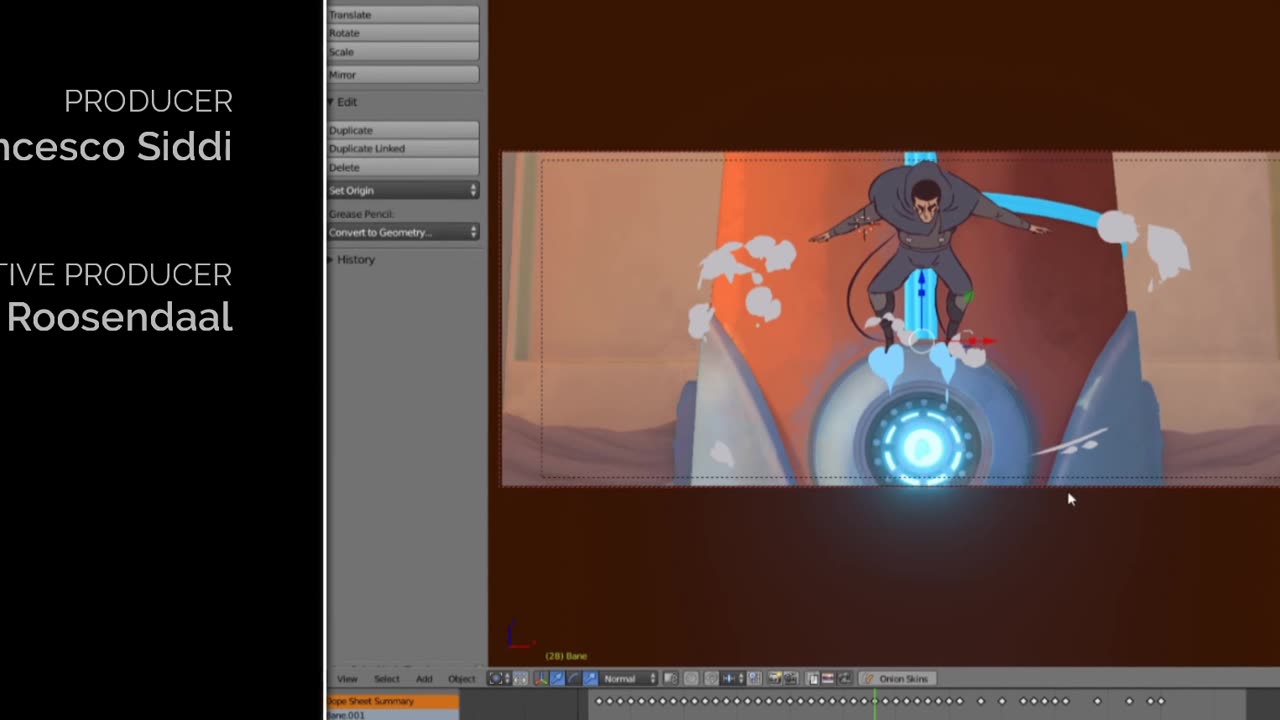The height and width of the screenshot is (720, 1280).
Task: Enable the rotate manipulator arc icon
Action: click(573, 678)
